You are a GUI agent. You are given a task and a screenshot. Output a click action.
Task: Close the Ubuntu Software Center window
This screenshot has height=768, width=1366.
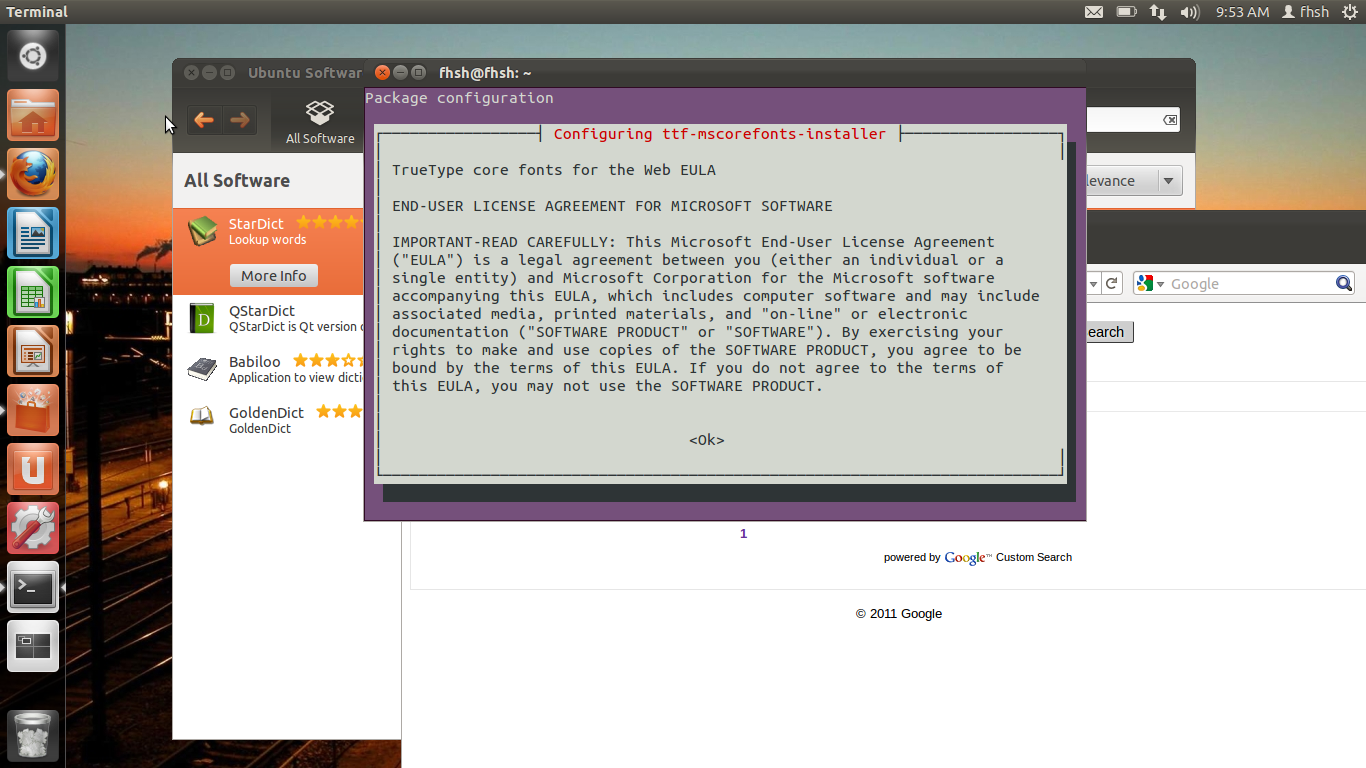coord(191,73)
